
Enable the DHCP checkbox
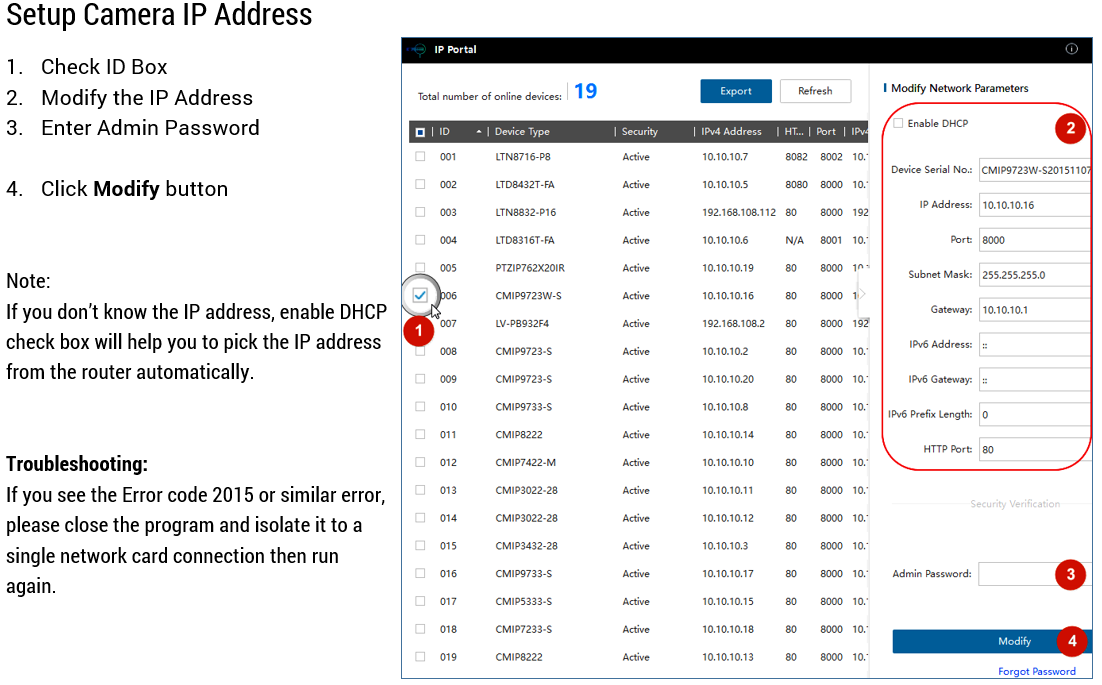pyautogui.click(x=898, y=124)
